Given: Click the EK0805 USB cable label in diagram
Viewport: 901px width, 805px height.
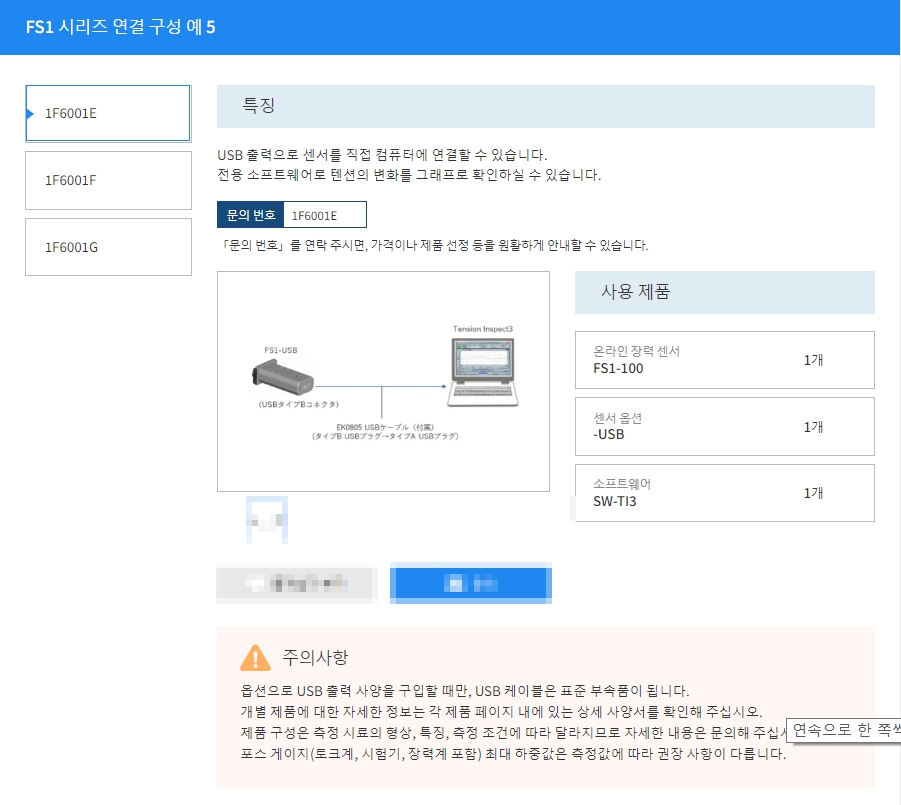Looking at the screenshot, I should tap(385, 431).
